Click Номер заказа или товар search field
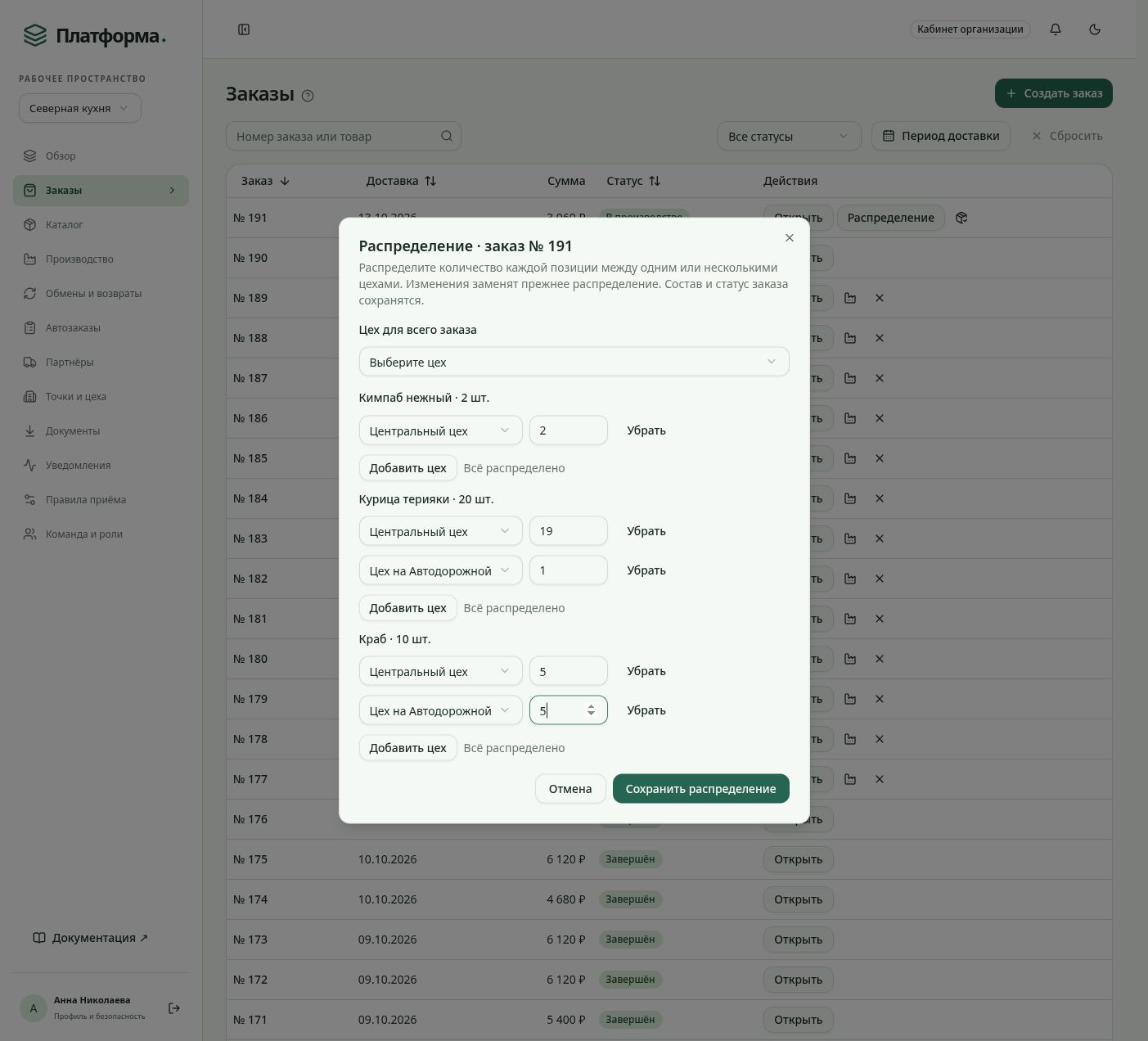This screenshot has width=1148, height=1041. (344, 136)
